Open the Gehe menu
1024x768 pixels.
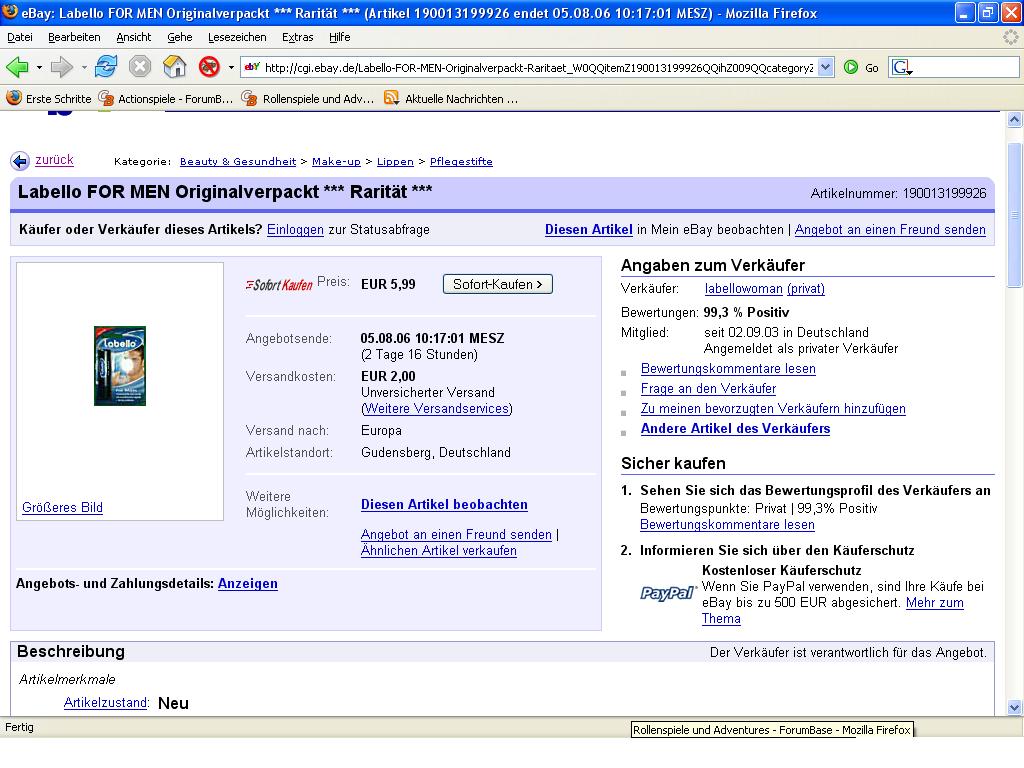tap(180, 37)
